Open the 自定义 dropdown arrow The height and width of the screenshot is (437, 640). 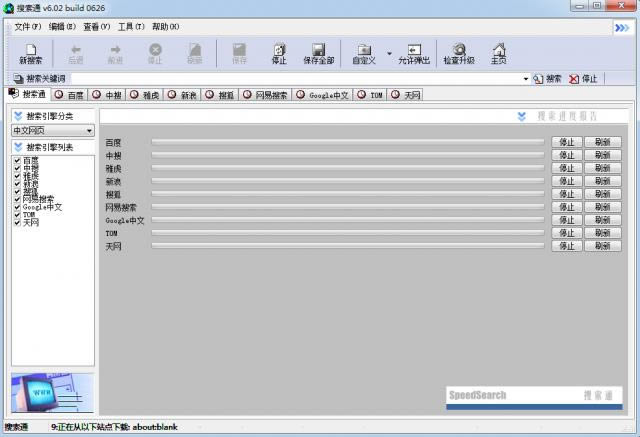tap(389, 53)
